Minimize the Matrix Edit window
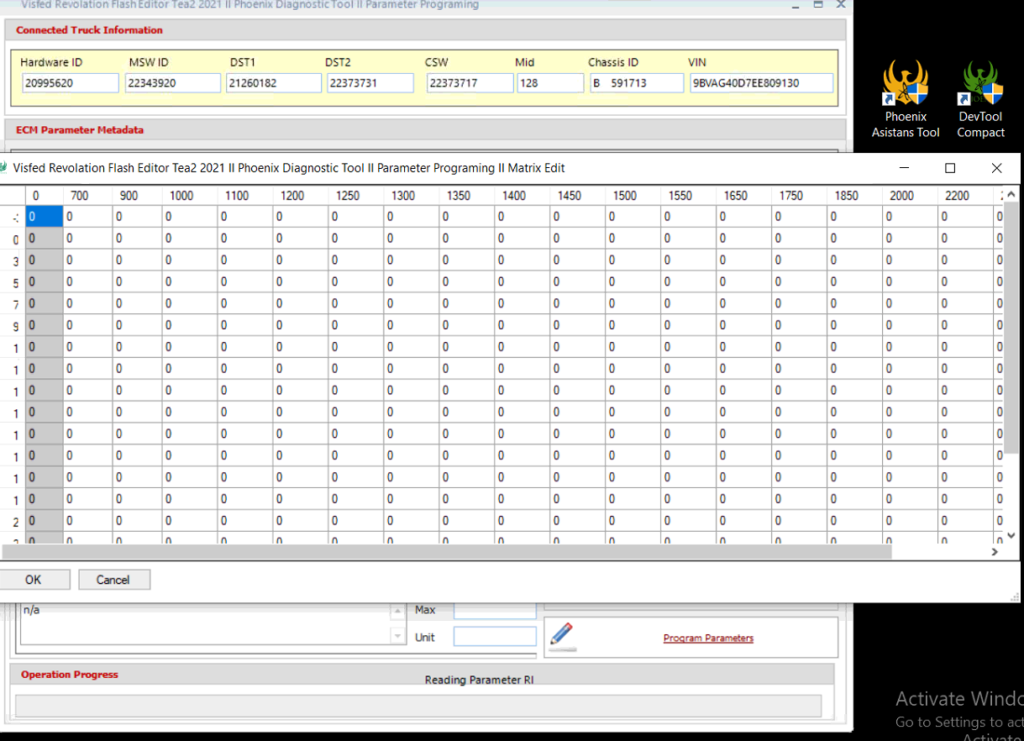1024x741 pixels. [904, 168]
